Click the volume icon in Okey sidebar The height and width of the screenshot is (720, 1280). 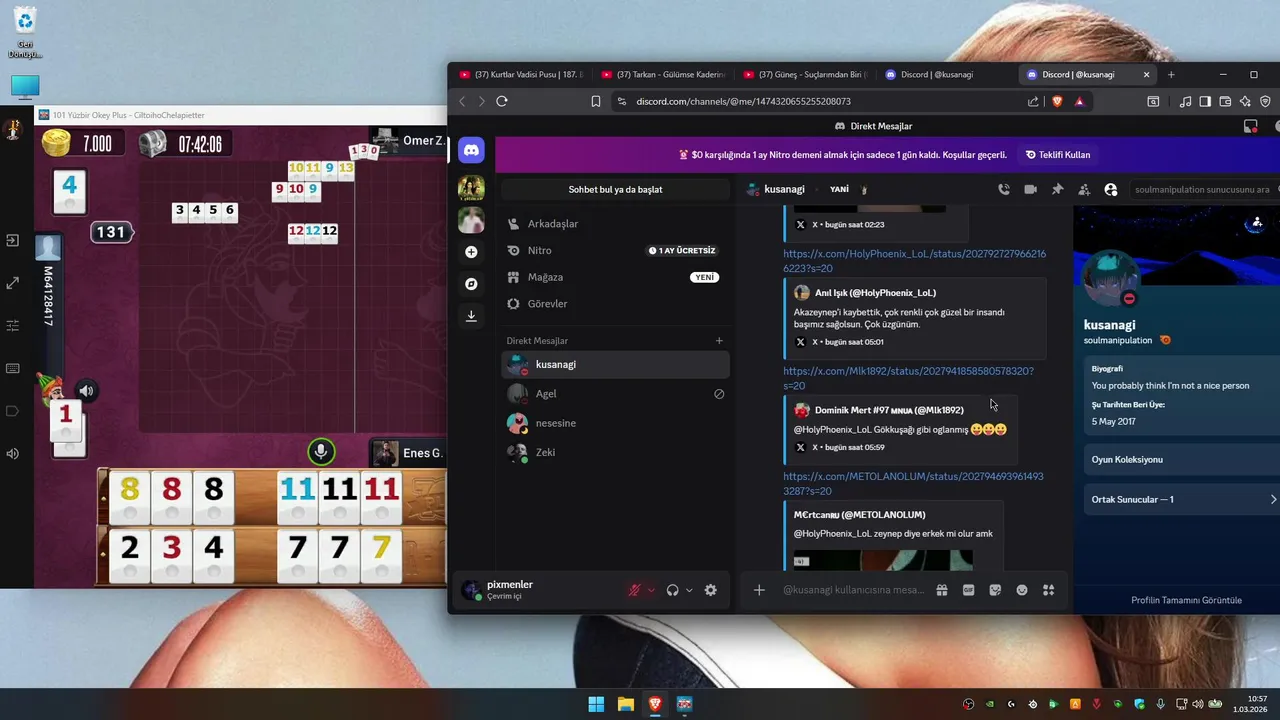click(13, 453)
